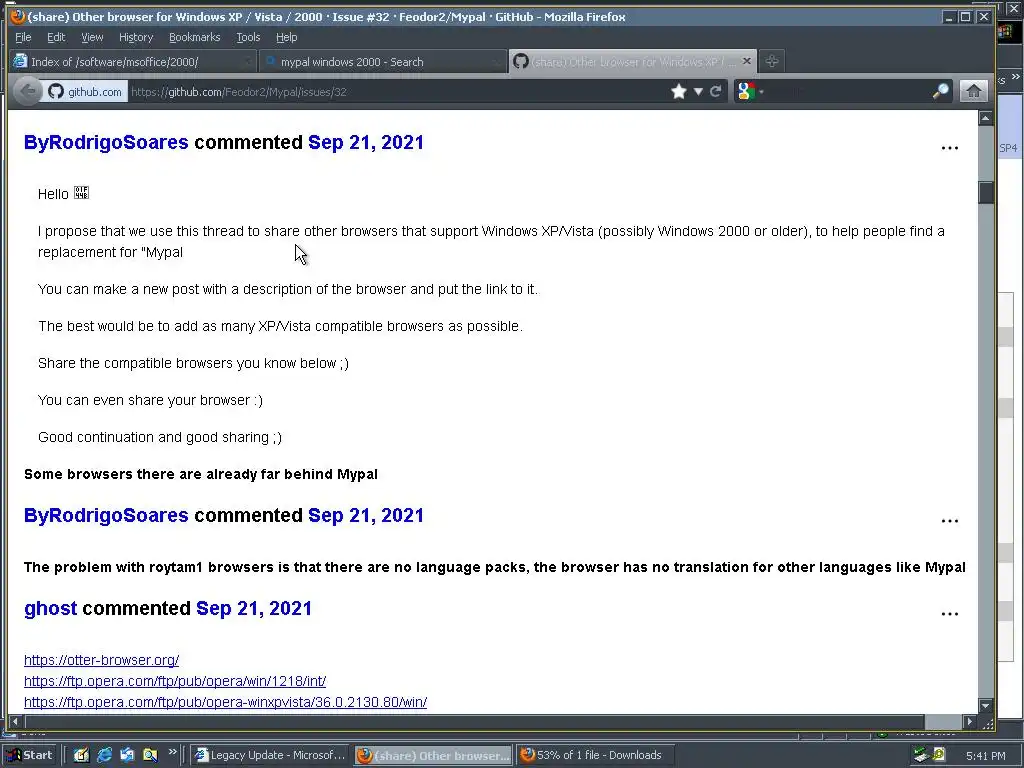The height and width of the screenshot is (768, 1024).
Task: Click the vertical scrollbar down arrow
Action: (985, 705)
